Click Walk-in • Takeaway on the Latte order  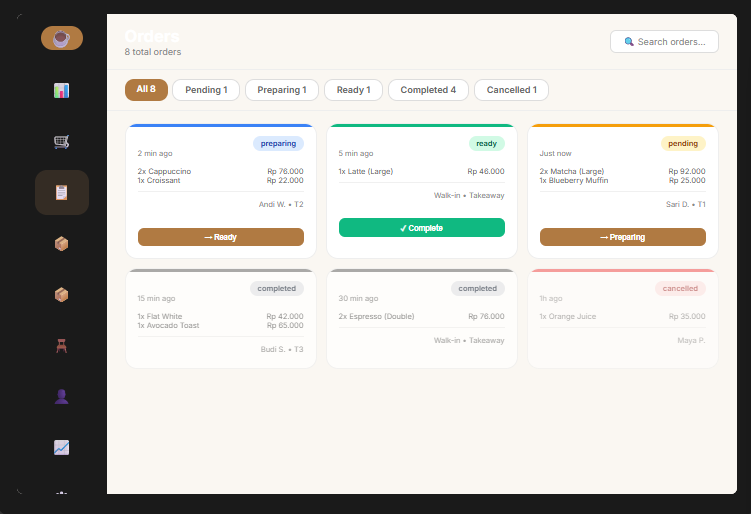pyautogui.click(x=469, y=195)
